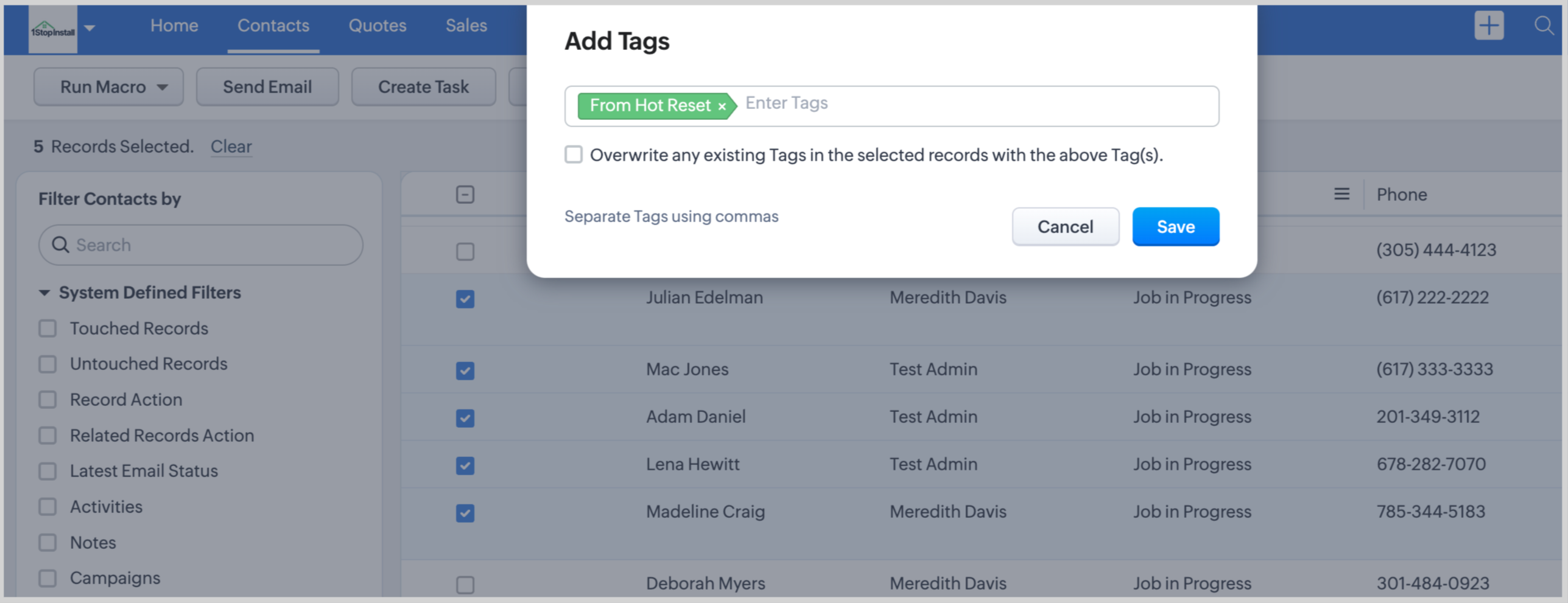Viewport: 1568px width, 603px height.
Task: Click the Enter Tags input field
Action: 974,104
